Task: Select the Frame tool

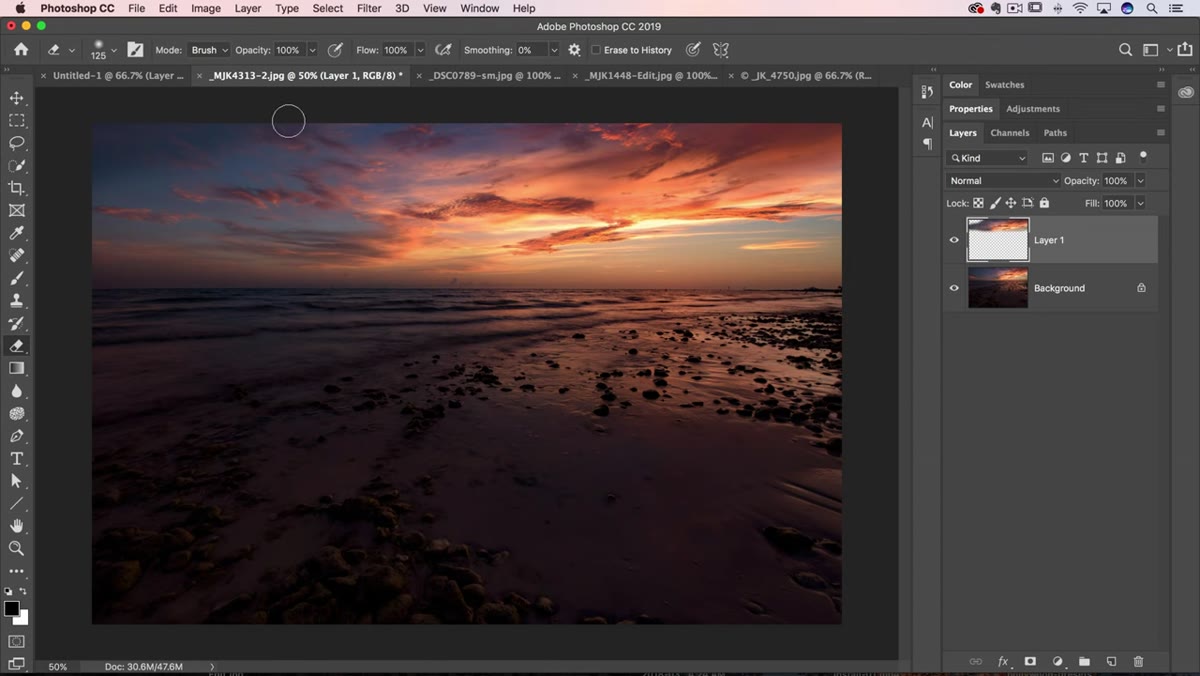Action: coord(16,211)
